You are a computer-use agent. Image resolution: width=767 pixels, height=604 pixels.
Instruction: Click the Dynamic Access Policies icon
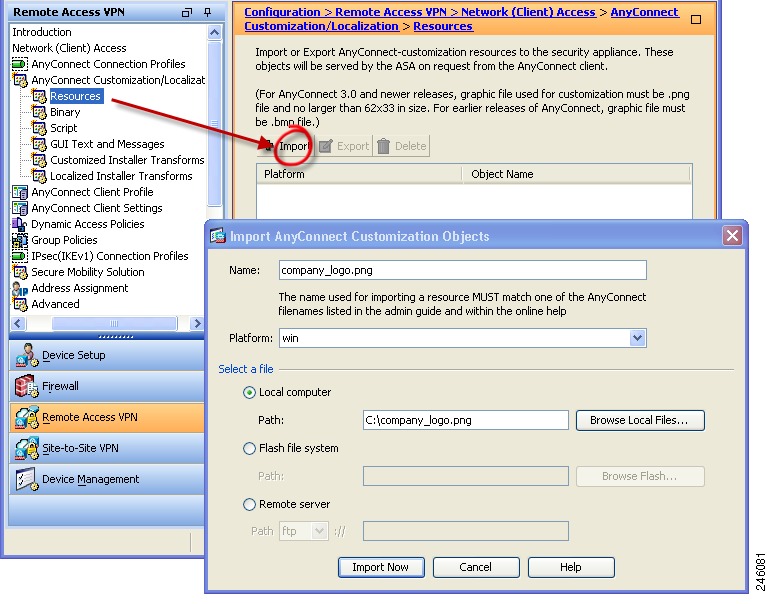[x=20, y=224]
